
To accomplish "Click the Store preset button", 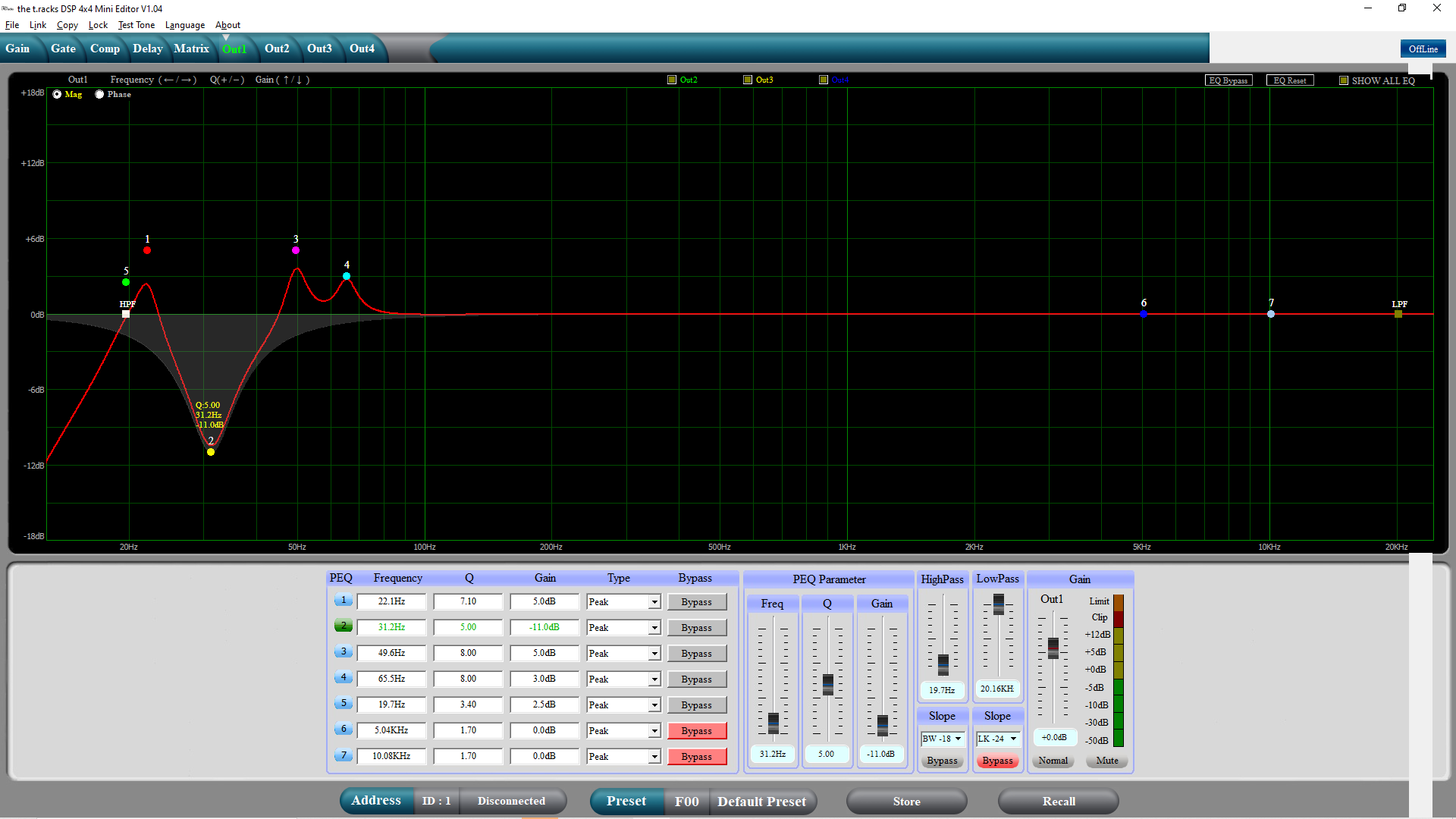I will (x=906, y=802).
